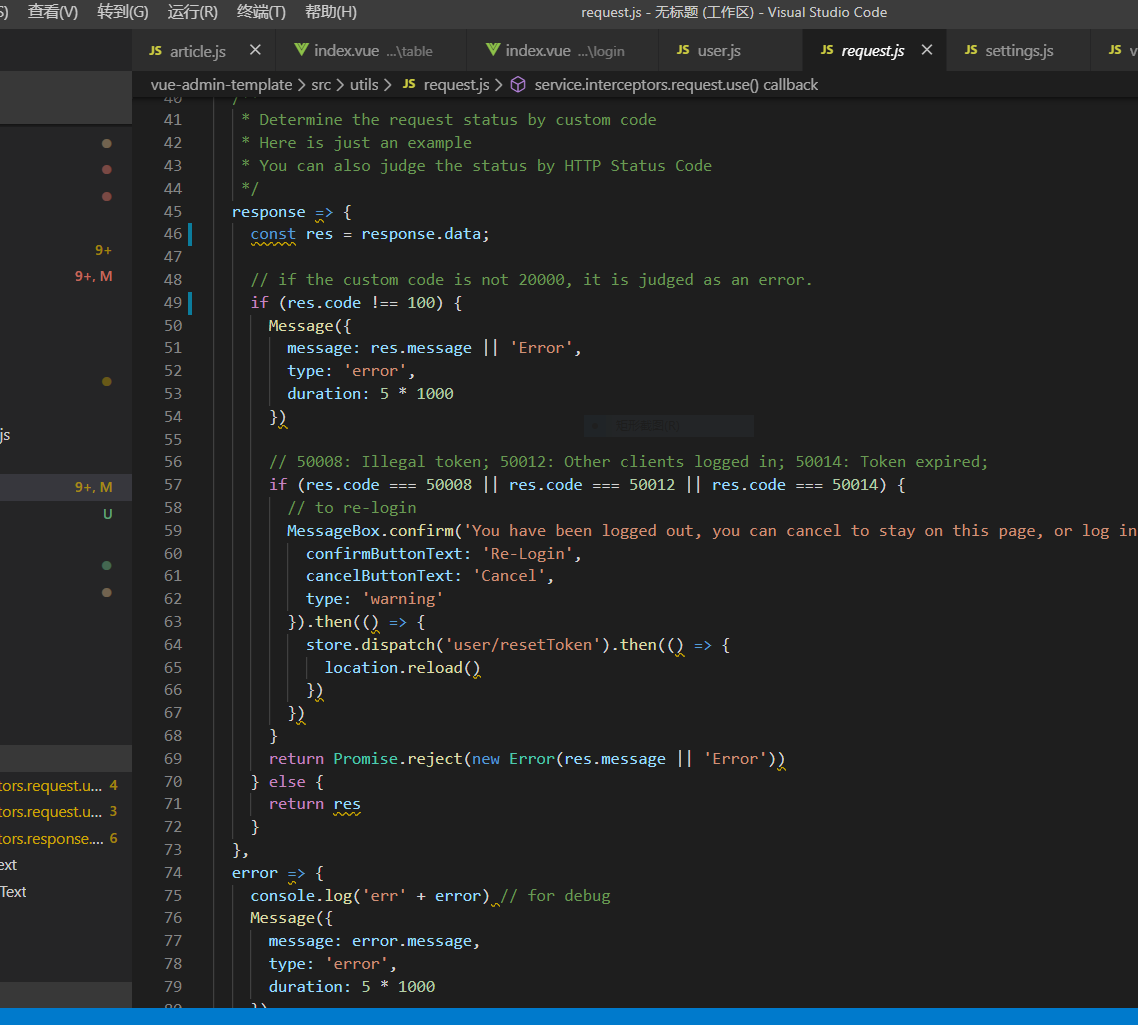Open the 帮助(H) menu
The width and height of the screenshot is (1138, 1025).
pos(331,12)
